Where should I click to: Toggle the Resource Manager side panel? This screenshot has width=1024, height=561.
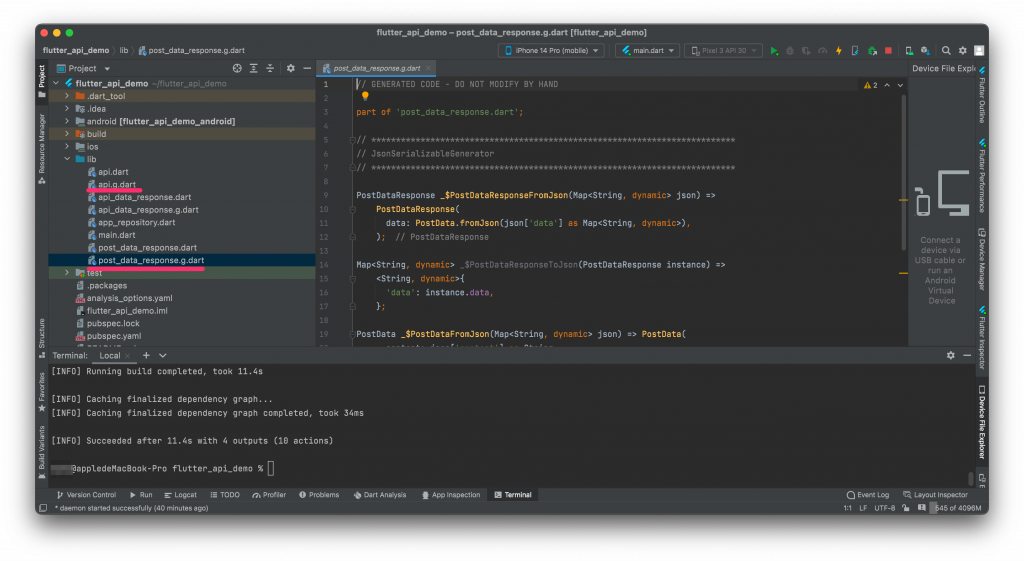click(42, 143)
